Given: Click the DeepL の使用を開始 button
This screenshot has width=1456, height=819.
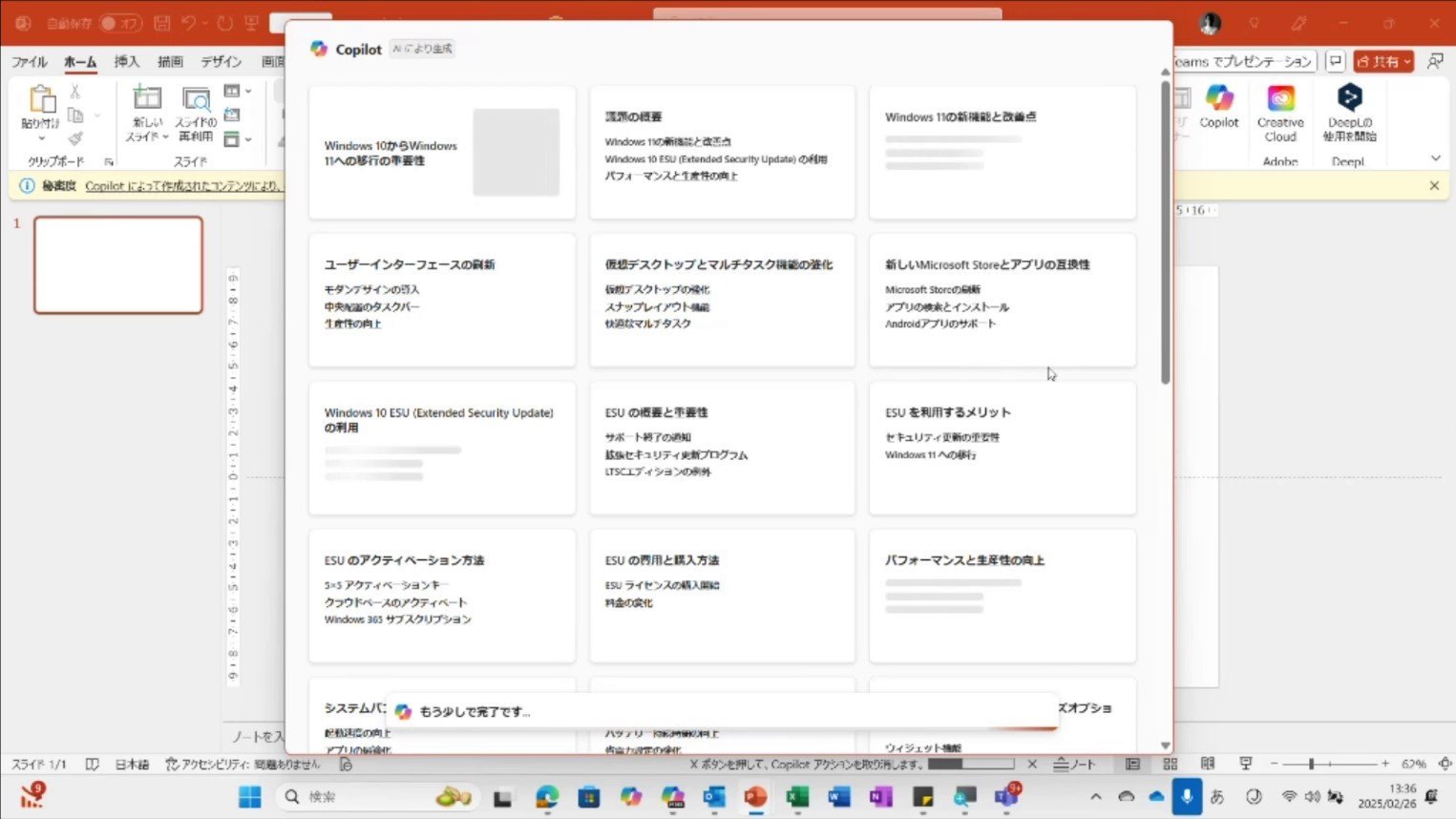Looking at the screenshot, I should (x=1349, y=114).
